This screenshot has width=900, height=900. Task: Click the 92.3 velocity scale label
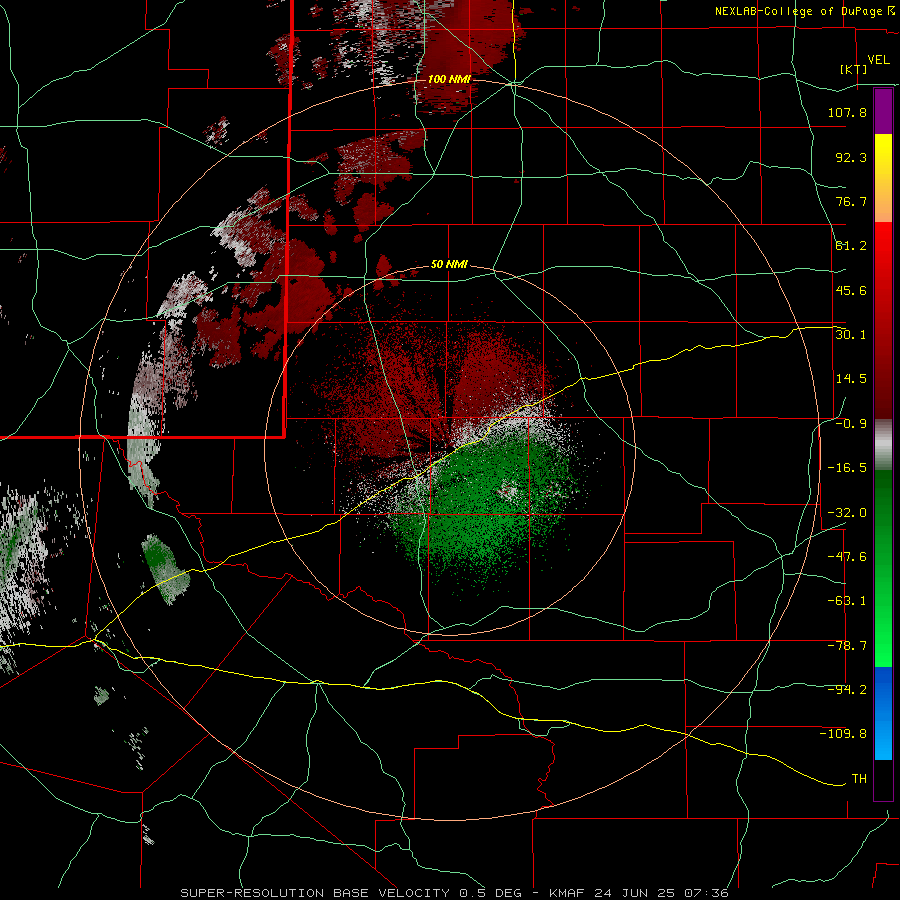coord(851,157)
